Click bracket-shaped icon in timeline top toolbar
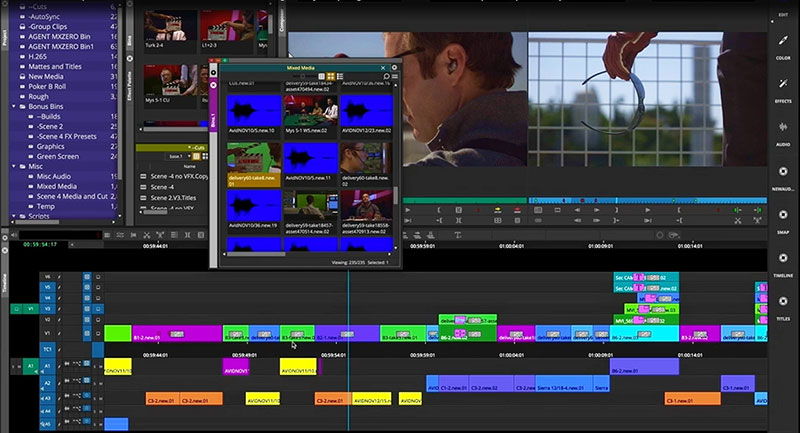The width and height of the screenshot is (800, 433). coord(187,235)
